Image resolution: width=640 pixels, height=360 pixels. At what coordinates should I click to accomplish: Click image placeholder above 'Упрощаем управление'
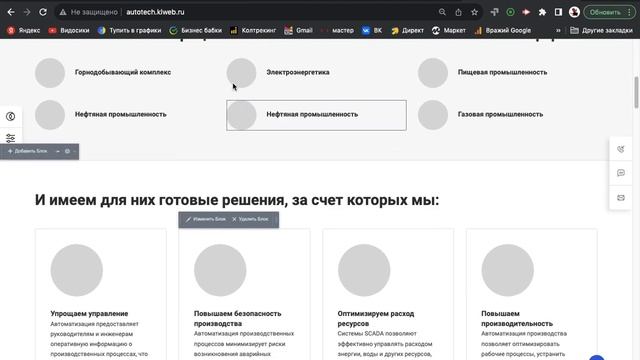pos(77,270)
